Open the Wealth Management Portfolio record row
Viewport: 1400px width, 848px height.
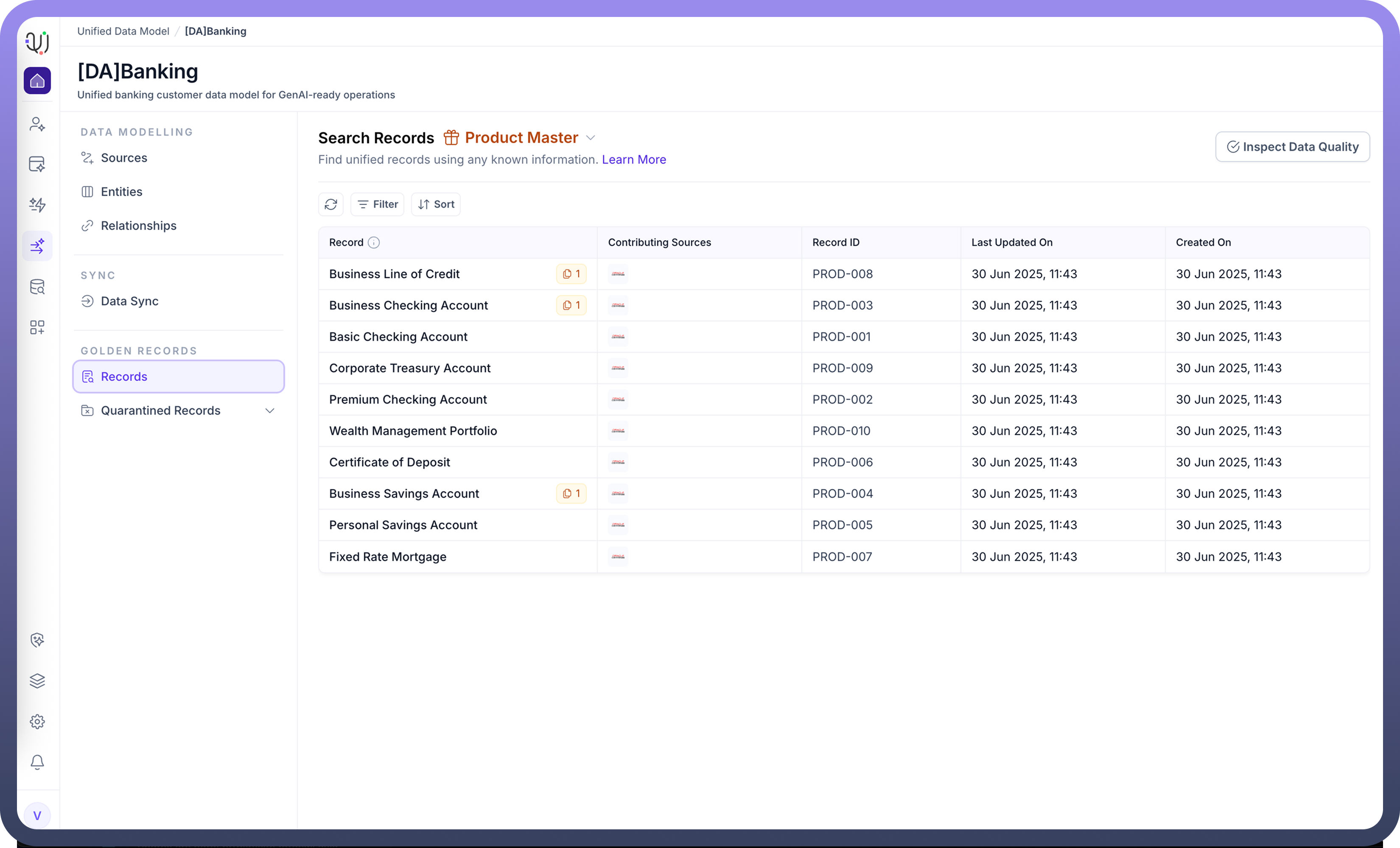[x=413, y=431]
